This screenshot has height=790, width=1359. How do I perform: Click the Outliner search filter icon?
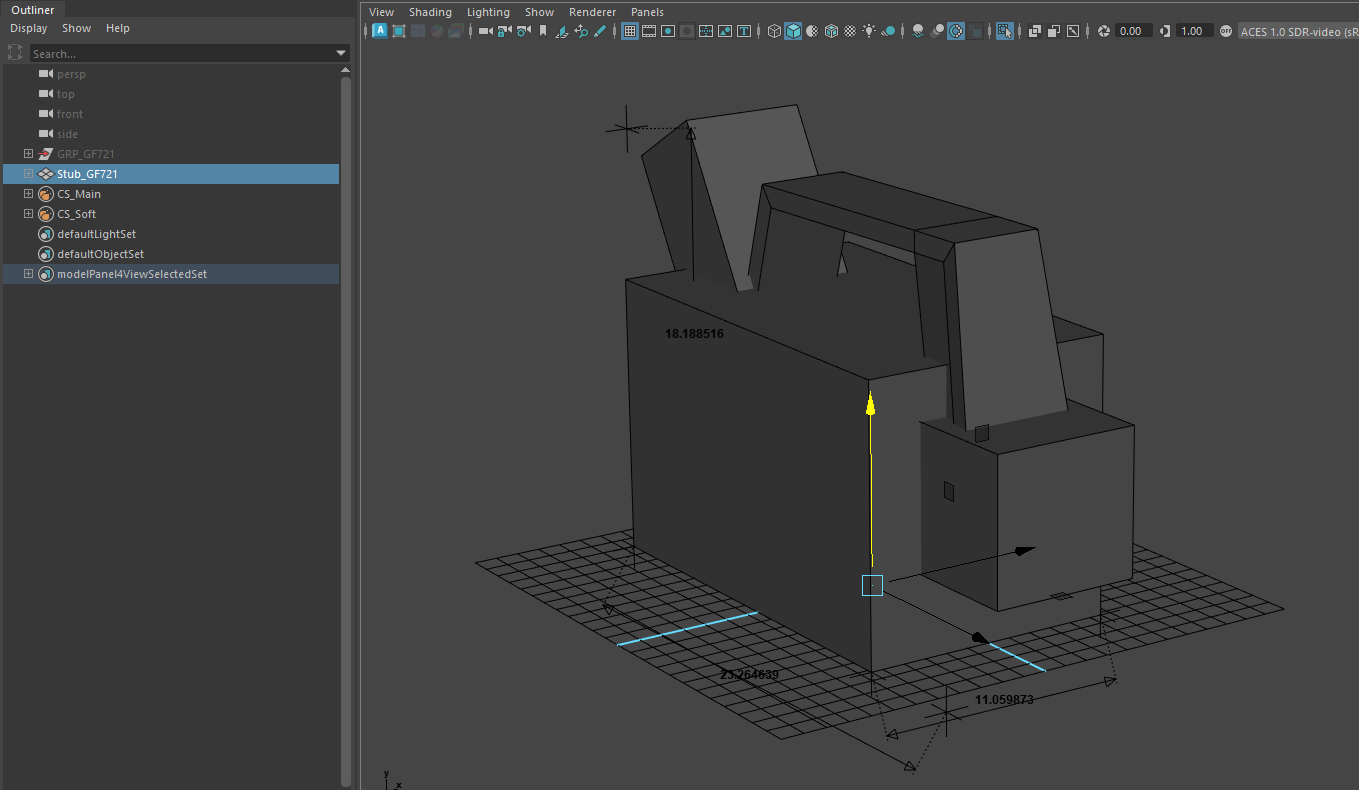16,53
